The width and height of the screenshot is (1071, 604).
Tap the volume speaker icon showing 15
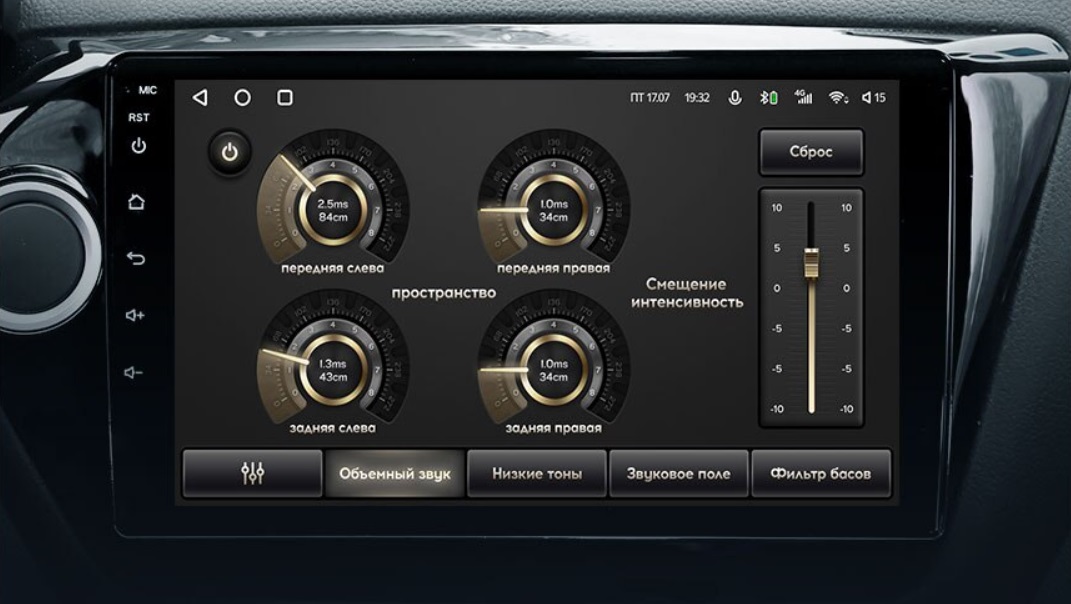(874, 98)
